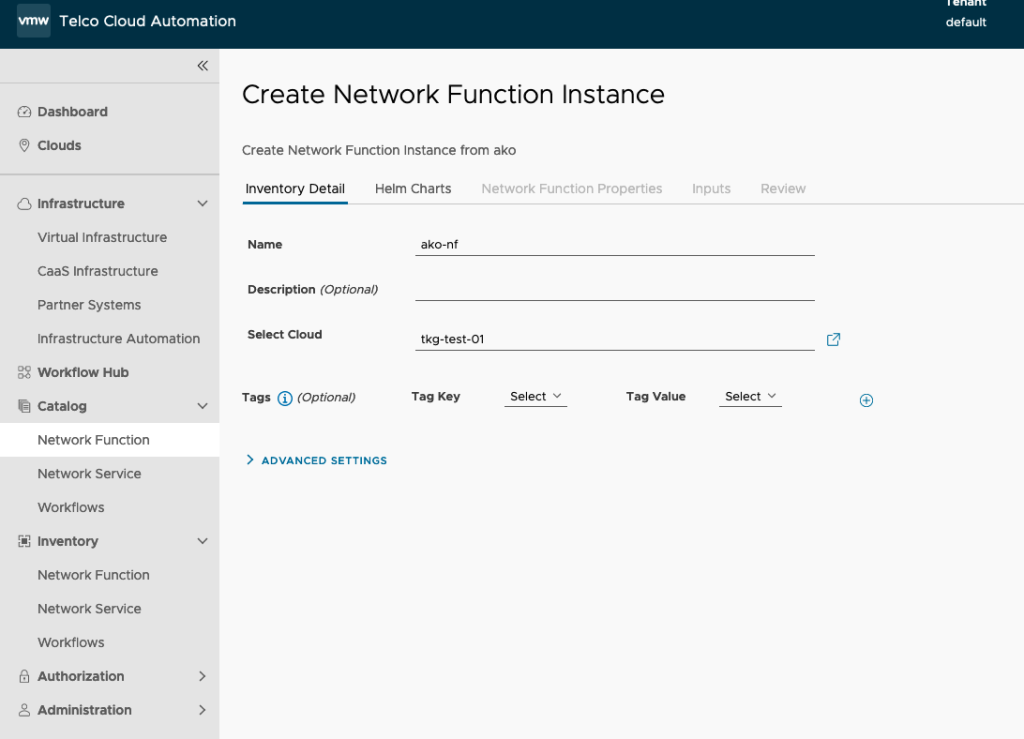The image size is (1024, 739).
Task: Click the Authorization lock icon
Action: [x=24, y=676]
